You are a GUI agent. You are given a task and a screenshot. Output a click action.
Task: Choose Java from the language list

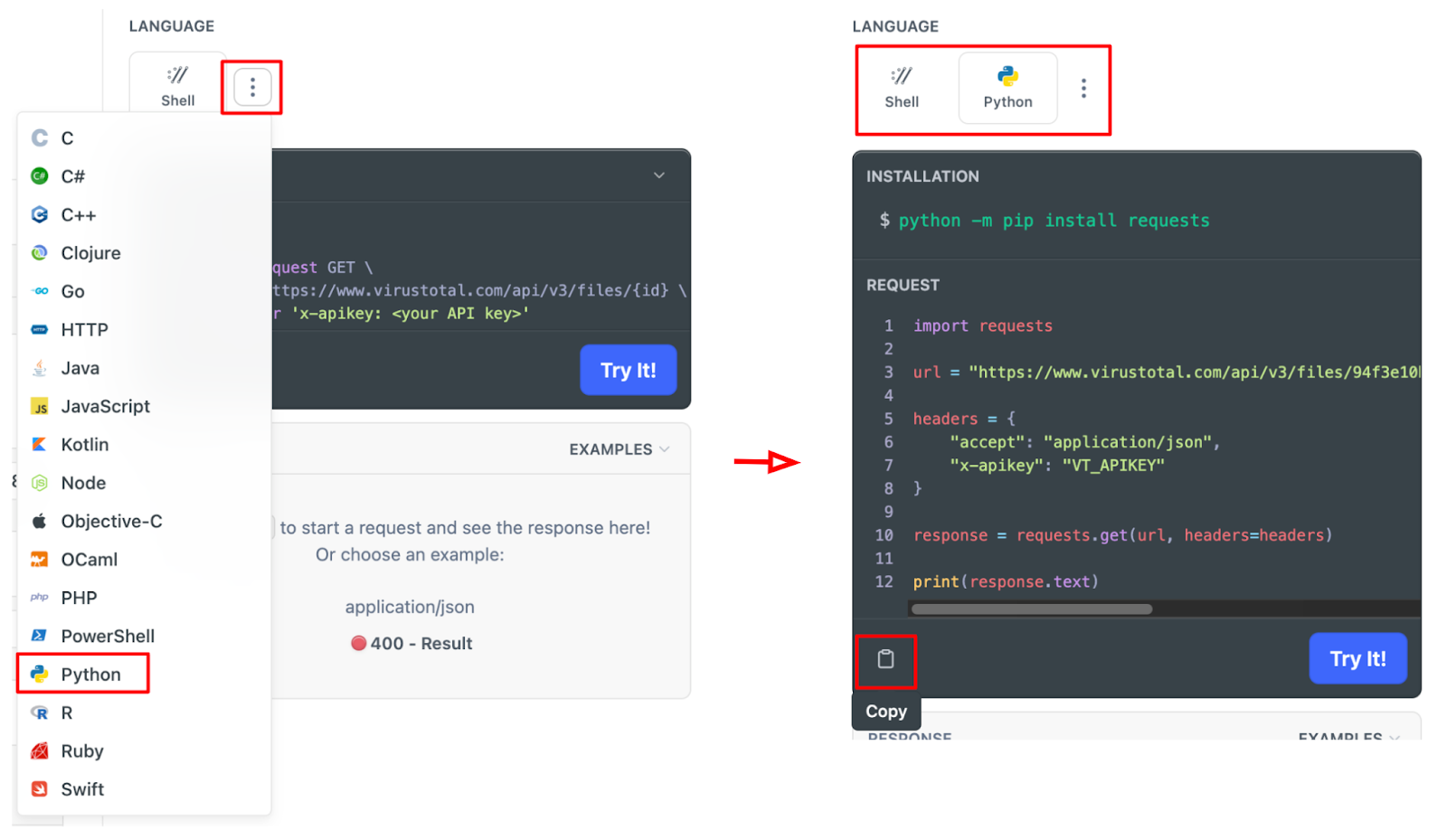click(144, 368)
